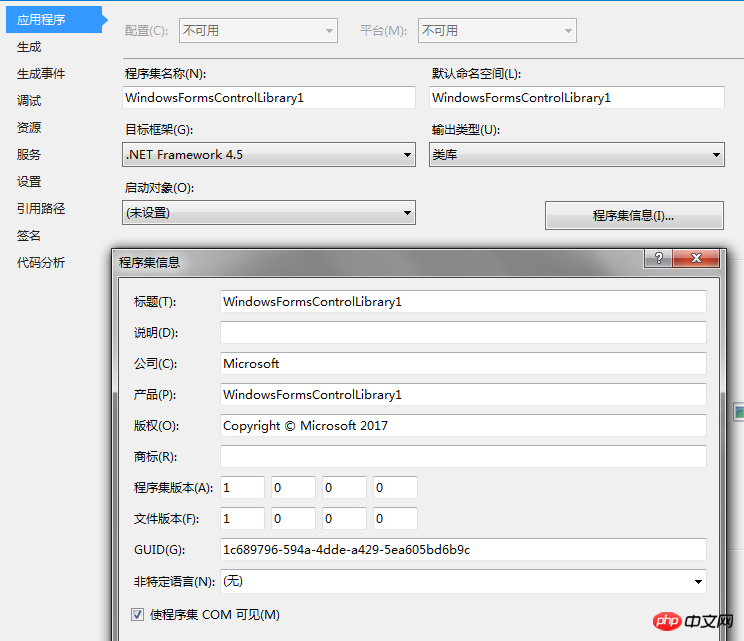The image size is (744, 641).
Task: Switch to the 资源 tab
Action: click(29, 128)
